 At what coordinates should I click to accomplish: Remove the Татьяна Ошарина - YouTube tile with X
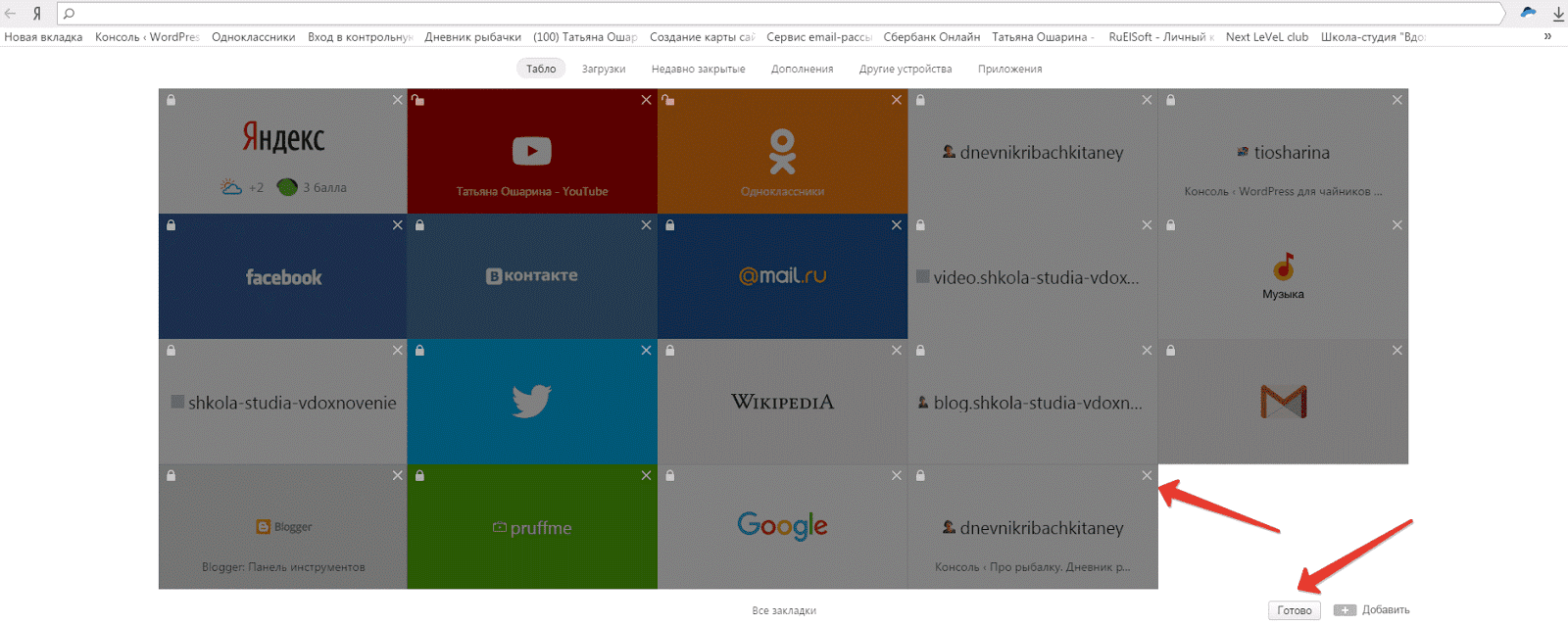tap(647, 100)
